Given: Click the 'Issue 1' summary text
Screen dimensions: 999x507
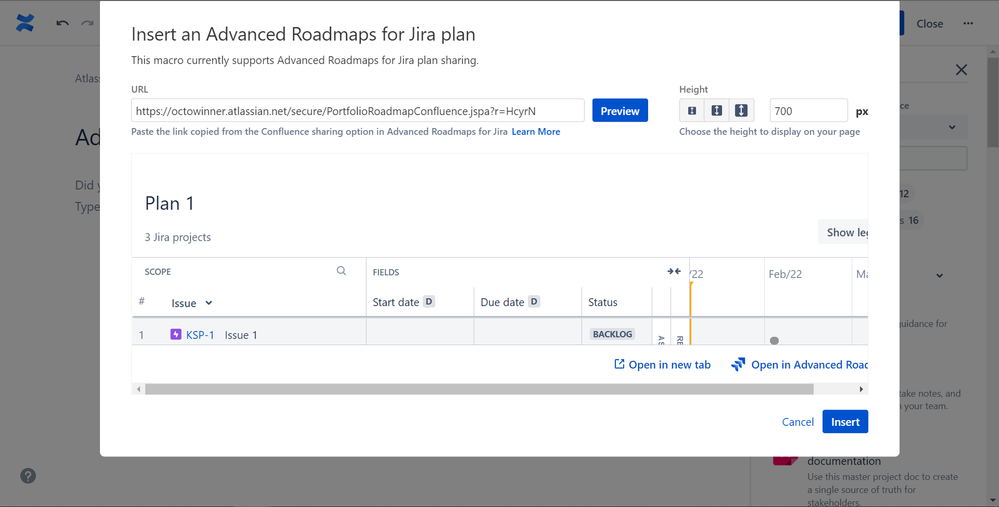Looking at the screenshot, I should tap(241, 335).
